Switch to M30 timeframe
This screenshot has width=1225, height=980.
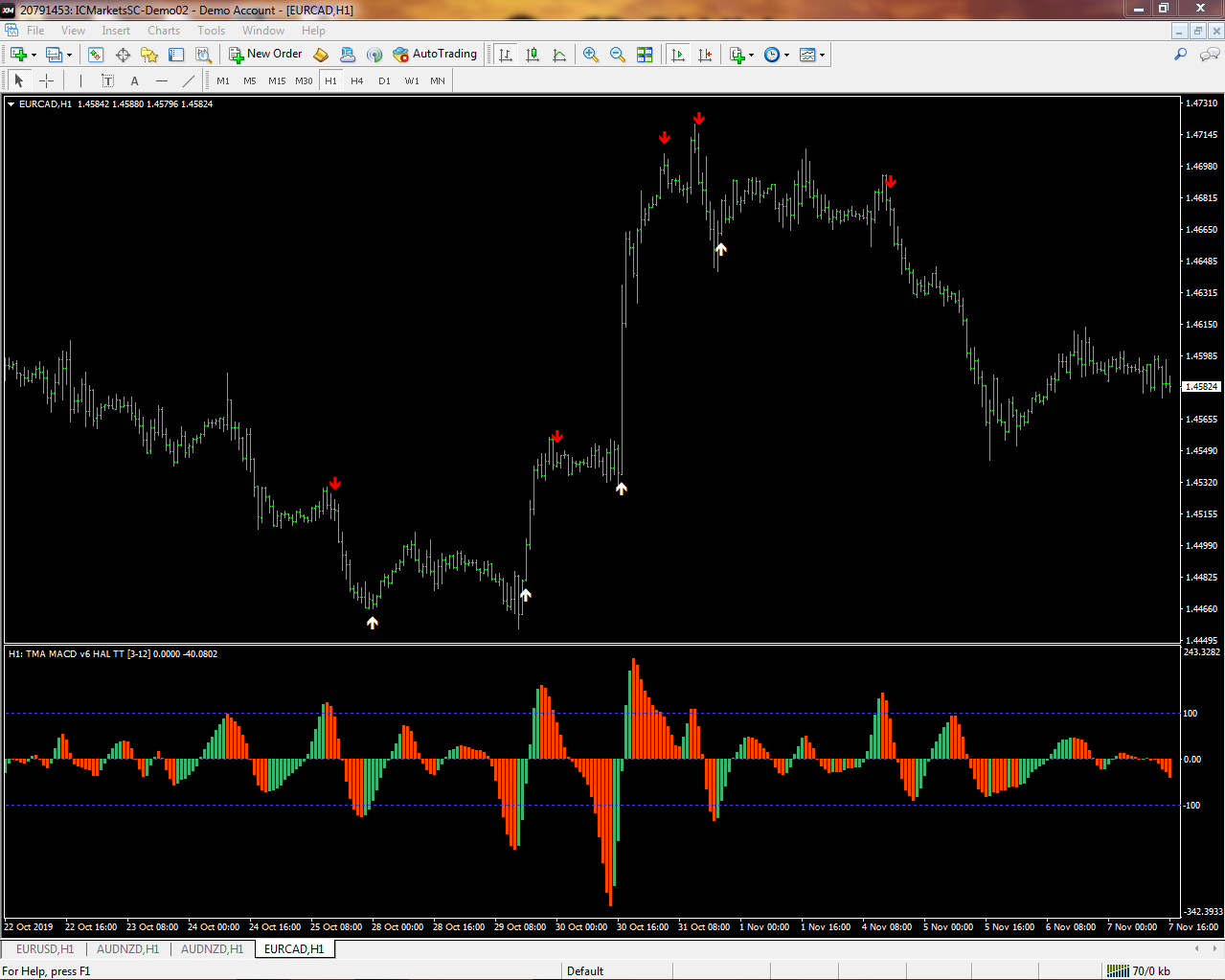[304, 81]
